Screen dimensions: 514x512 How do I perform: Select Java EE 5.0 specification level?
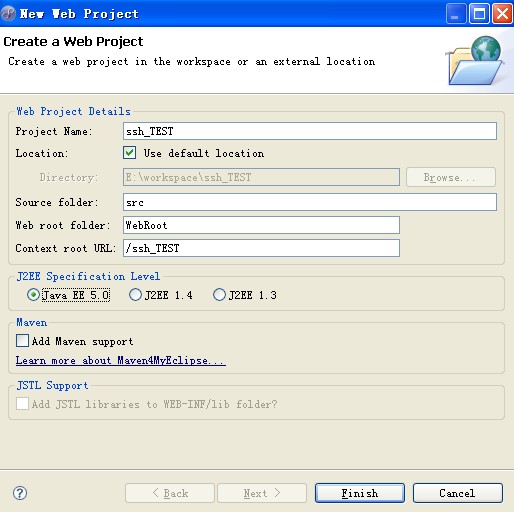click(x=33, y=295)
